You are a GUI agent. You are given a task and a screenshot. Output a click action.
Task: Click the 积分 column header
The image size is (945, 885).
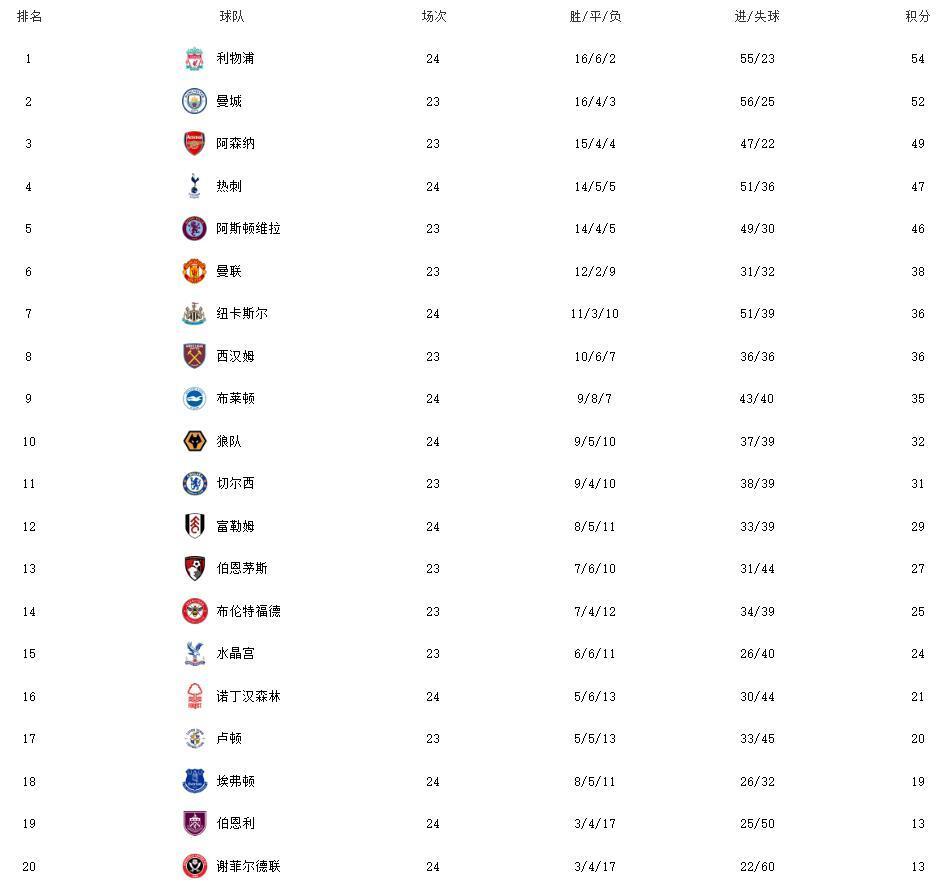coord(917,17)
